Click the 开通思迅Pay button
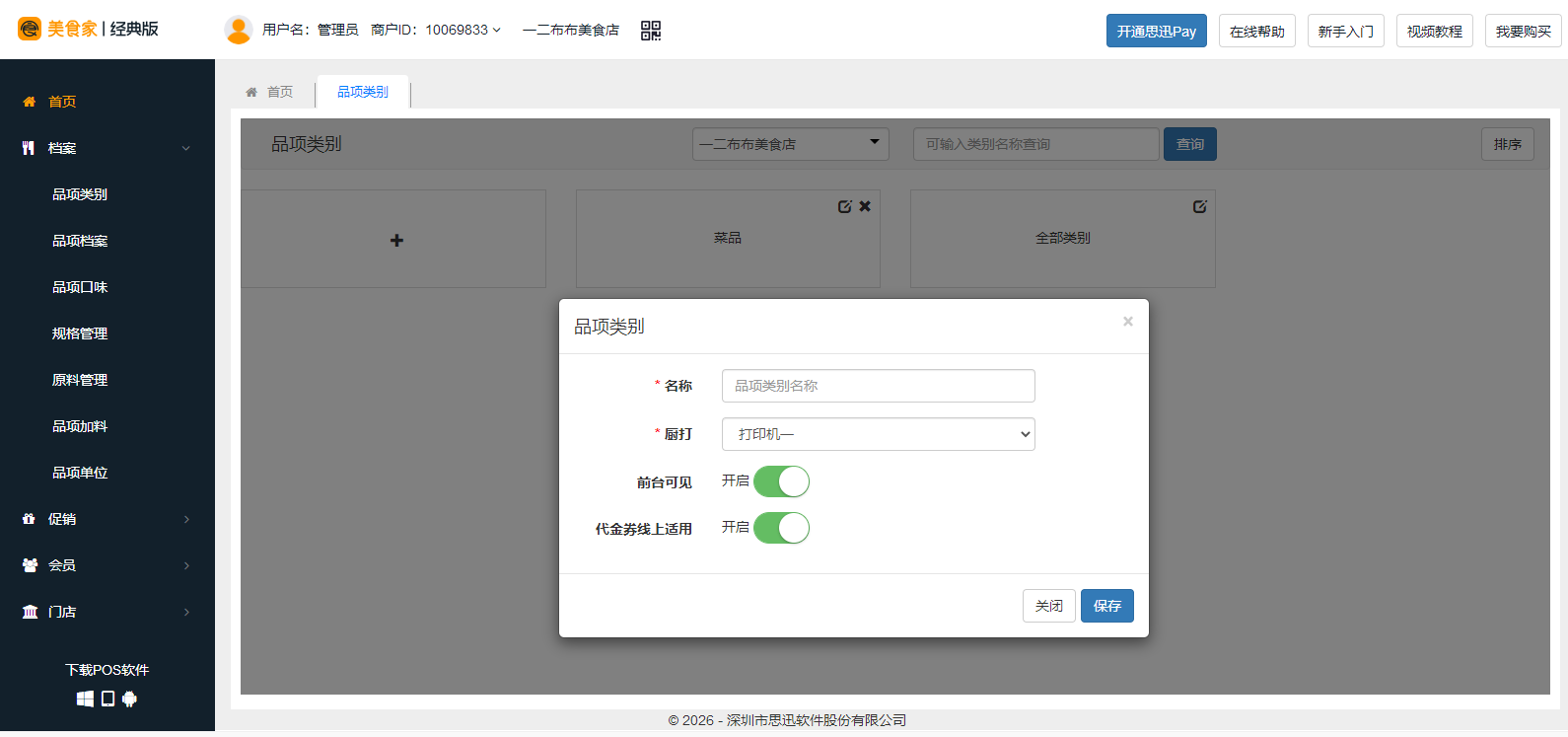 click(1157, 31)
